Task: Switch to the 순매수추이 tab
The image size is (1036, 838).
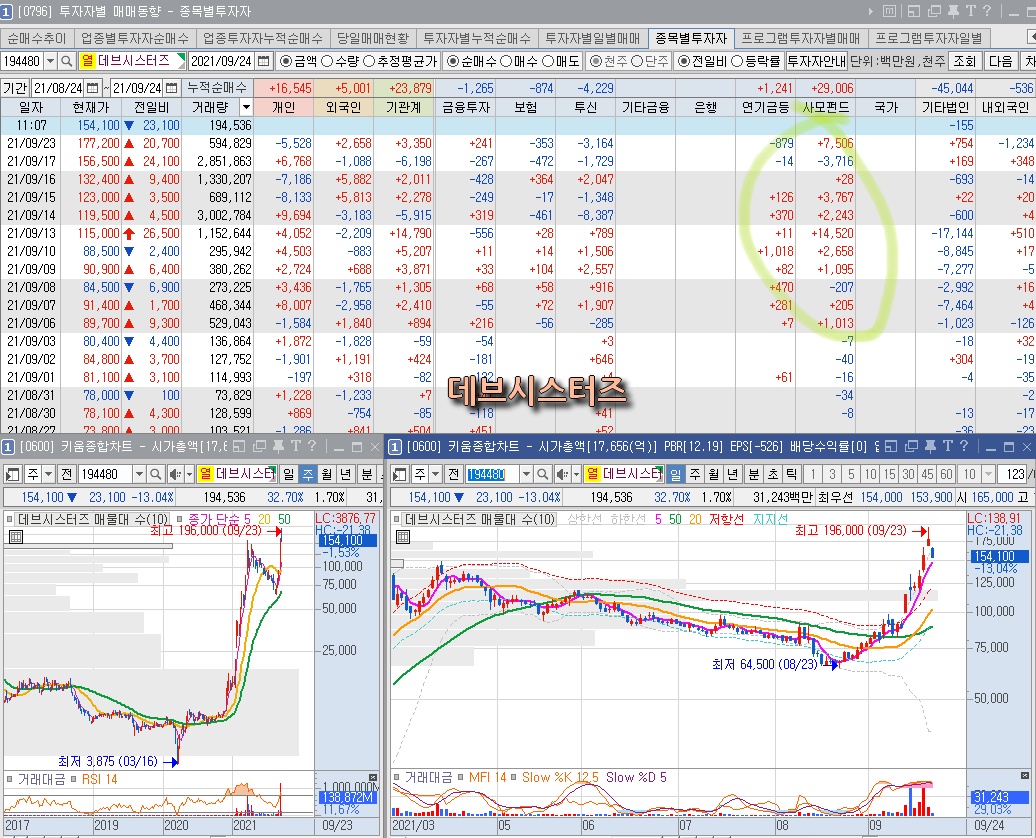Action: [37, 38]
